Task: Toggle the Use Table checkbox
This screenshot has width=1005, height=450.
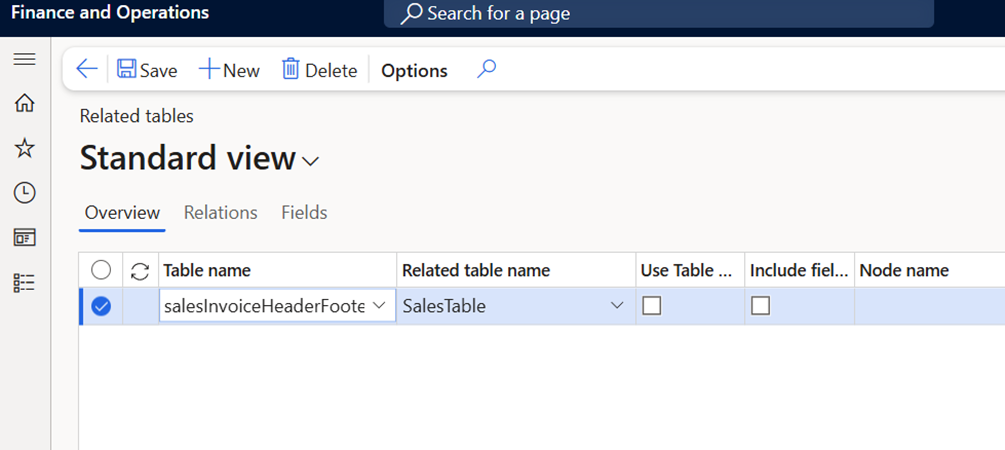Action: point(652,306)
